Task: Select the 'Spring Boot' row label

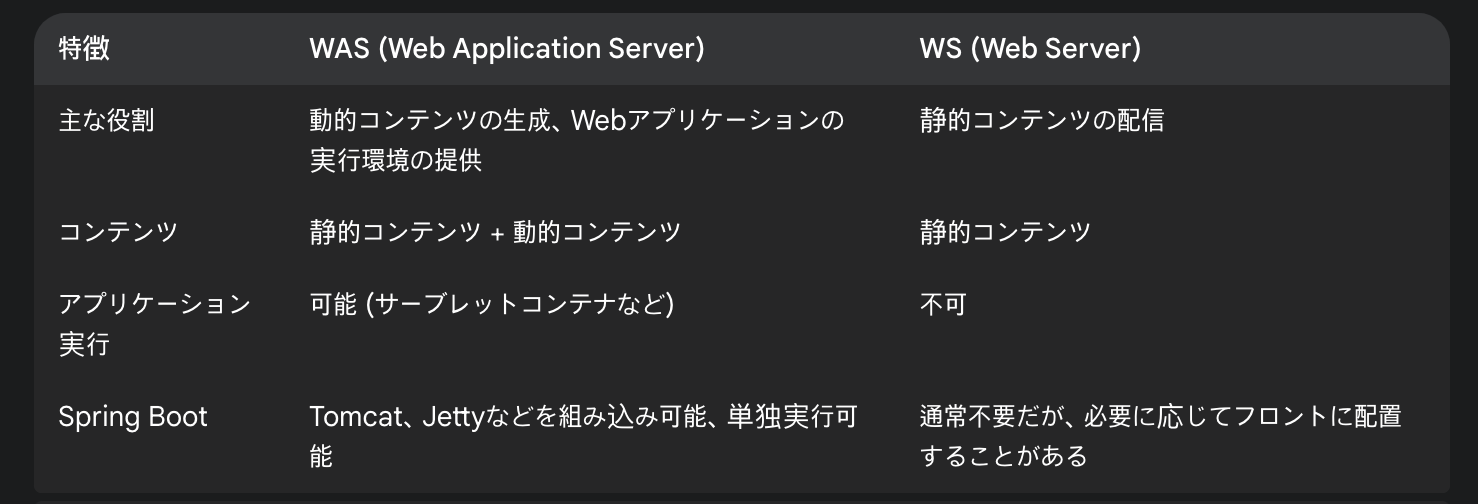Action: 133,416
